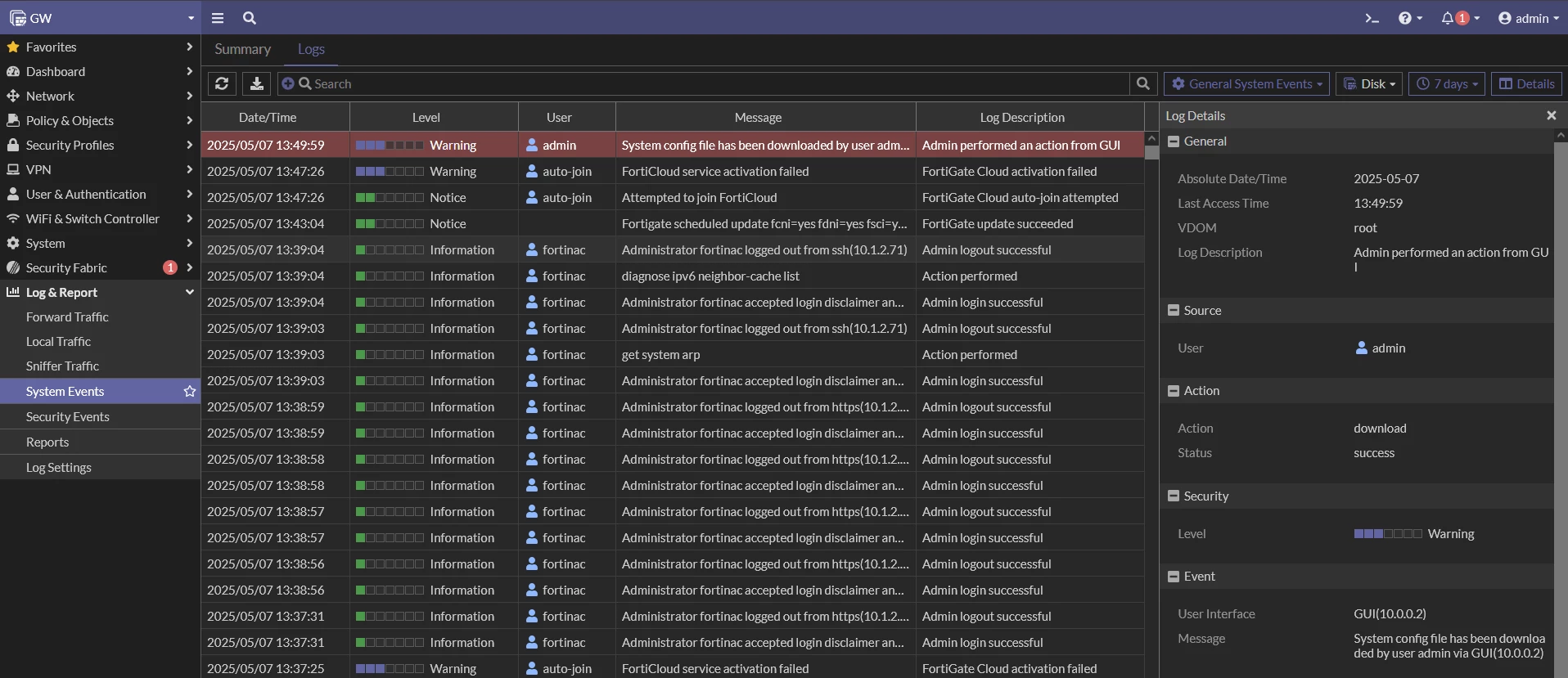Switch to the Summary tab

tap(243, 49)
